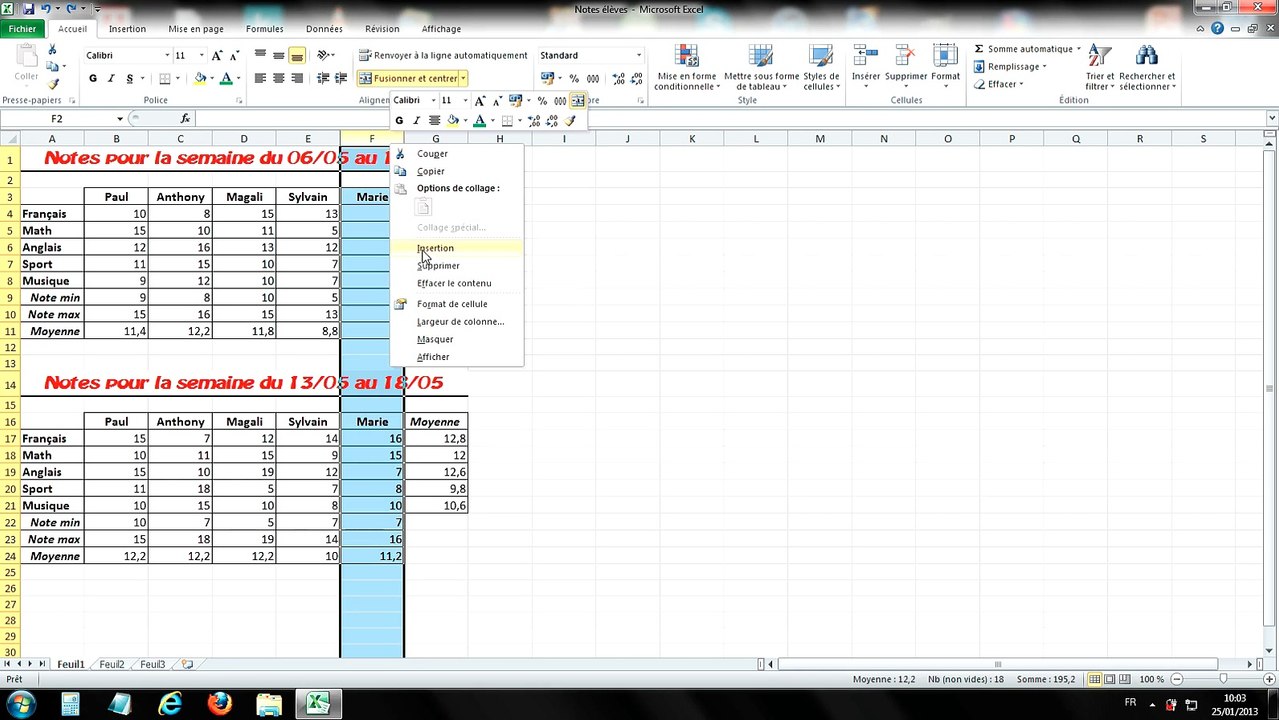The image size is (1279, 720).
Task: Open Mettre sous forme de tableau
Action: tap(761, 68)
